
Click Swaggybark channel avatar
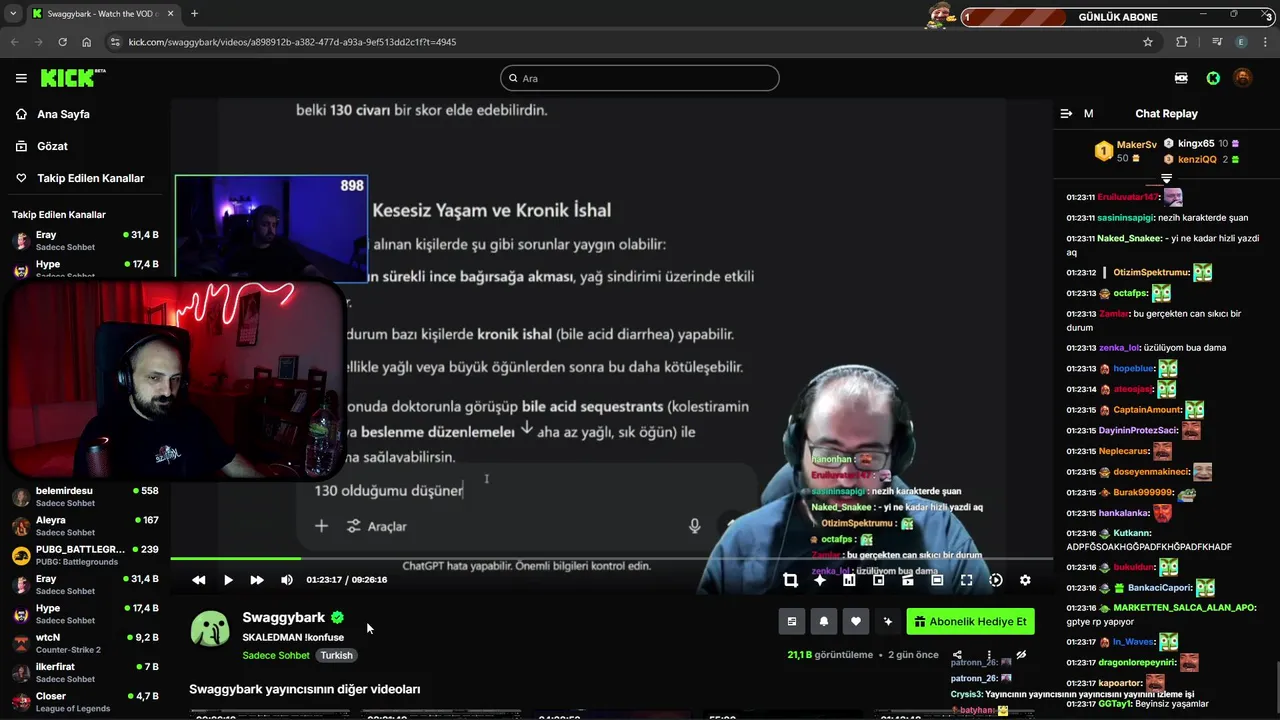coord(210,629)
